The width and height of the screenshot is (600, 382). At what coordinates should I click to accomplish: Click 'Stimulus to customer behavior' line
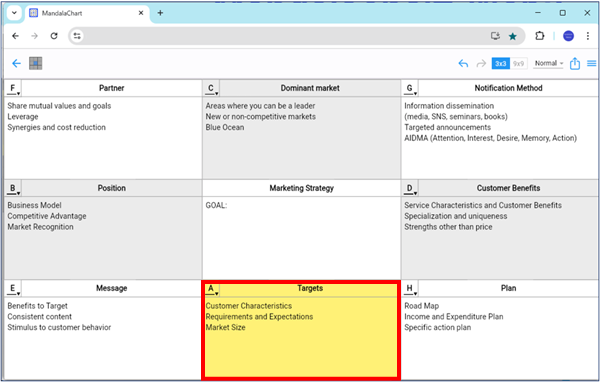coord(59,327)
